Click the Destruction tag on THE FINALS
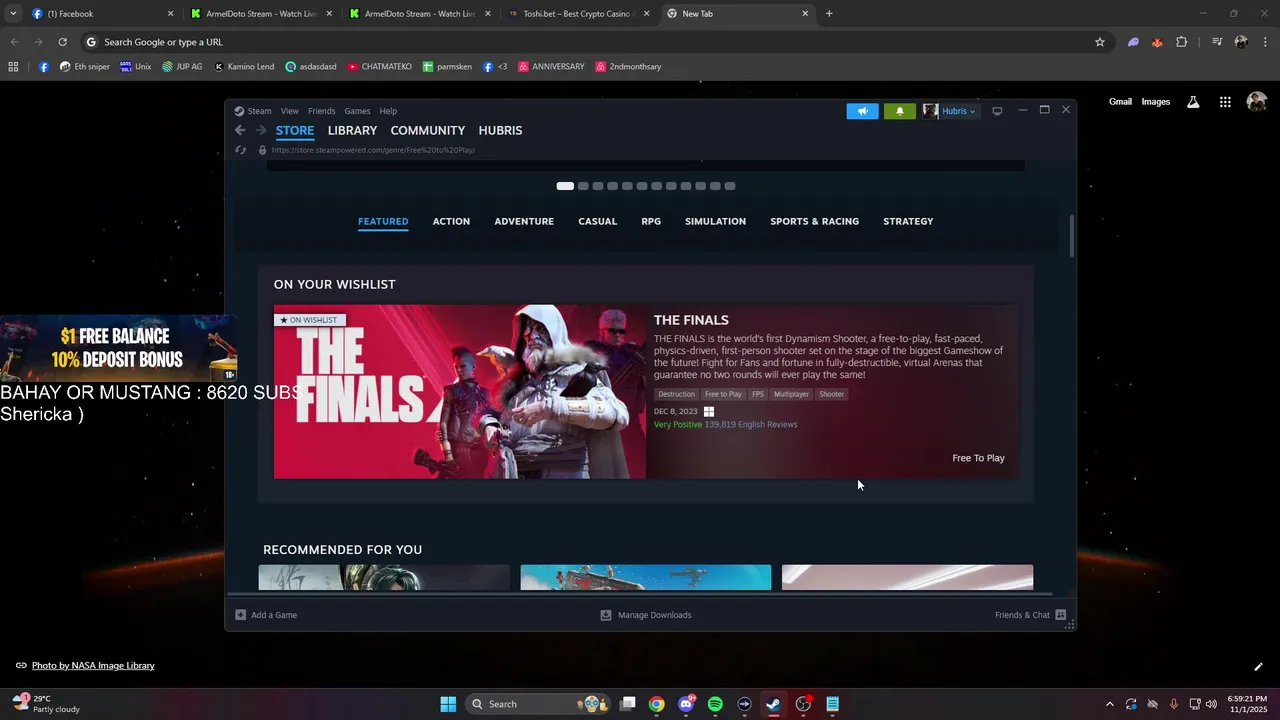 [x=676, y=394]
